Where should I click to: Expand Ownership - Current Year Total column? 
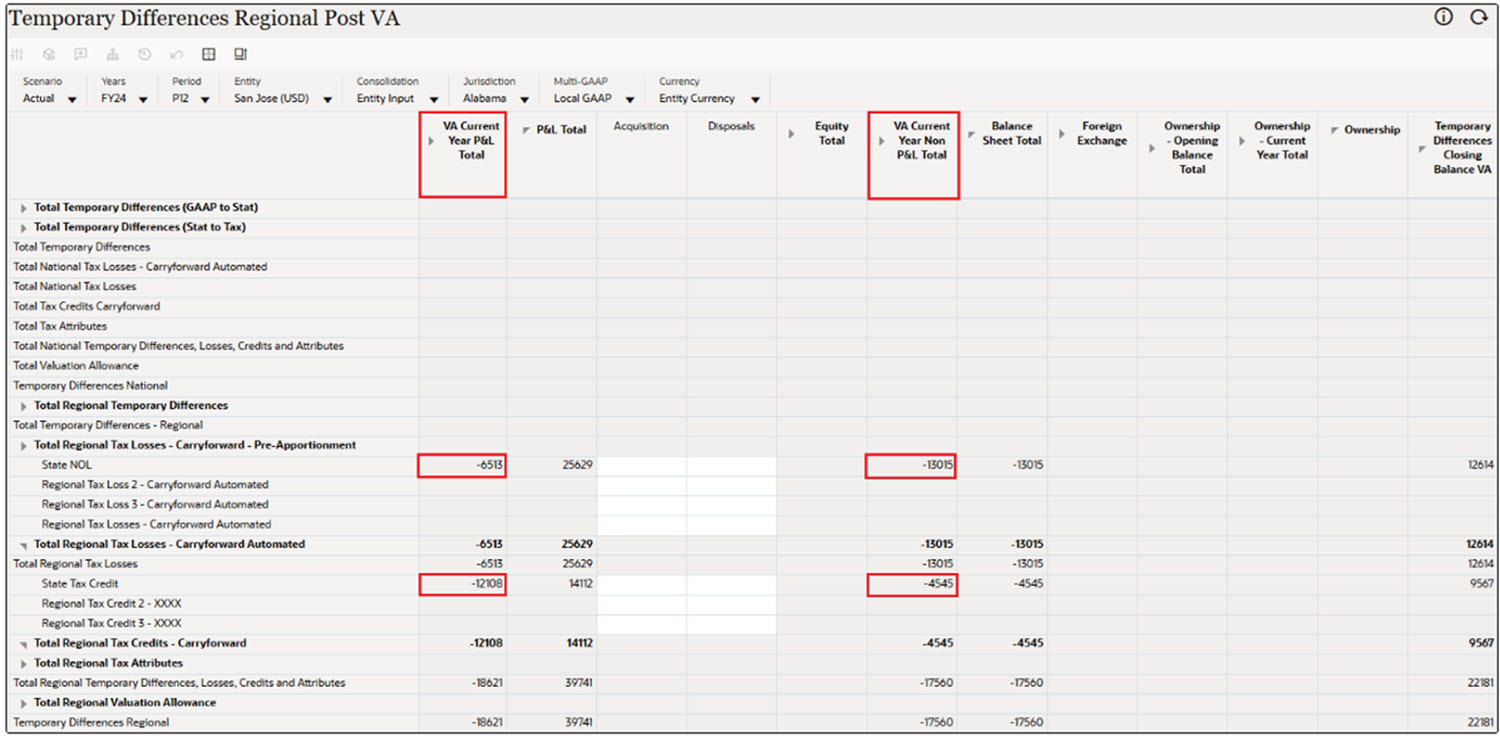coord(1242,141)
